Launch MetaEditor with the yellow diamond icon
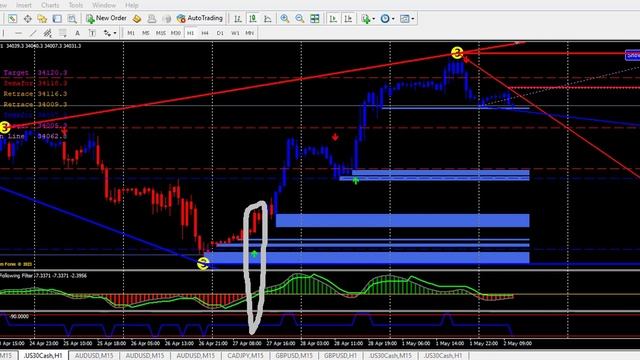This screenshot has height=360, width=640. (137, 18)
